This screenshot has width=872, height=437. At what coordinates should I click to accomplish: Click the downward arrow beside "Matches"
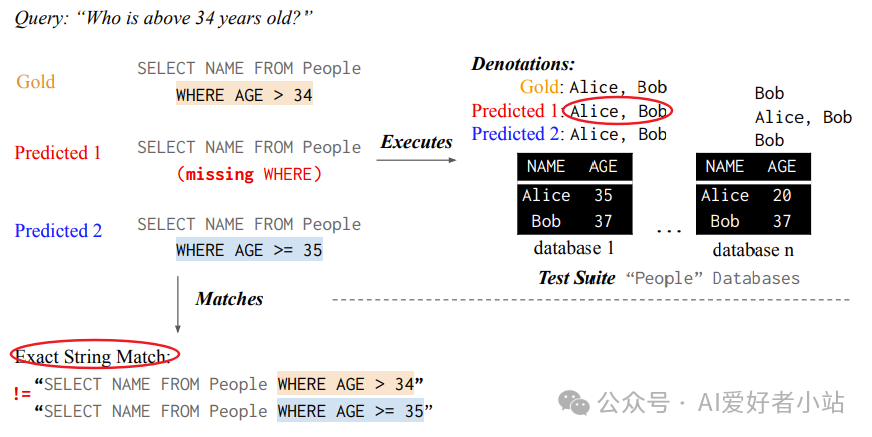point(178,304)
